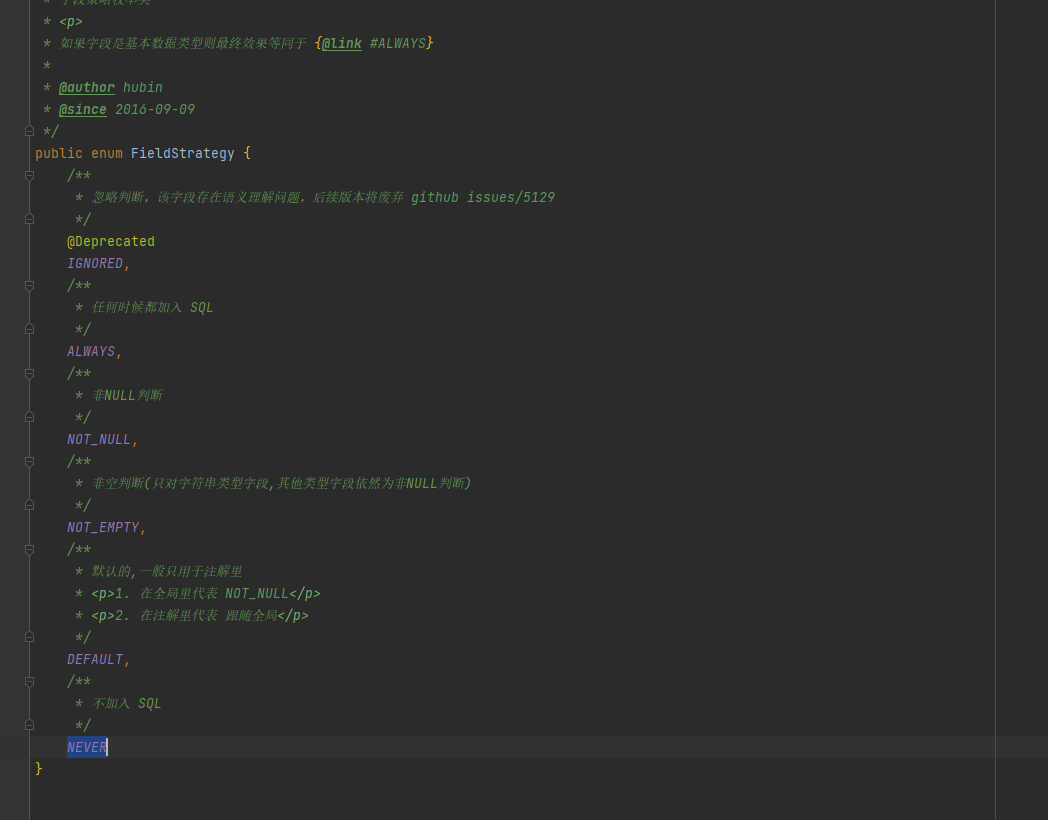Click the @author Javadoc tag

[86, 87]
